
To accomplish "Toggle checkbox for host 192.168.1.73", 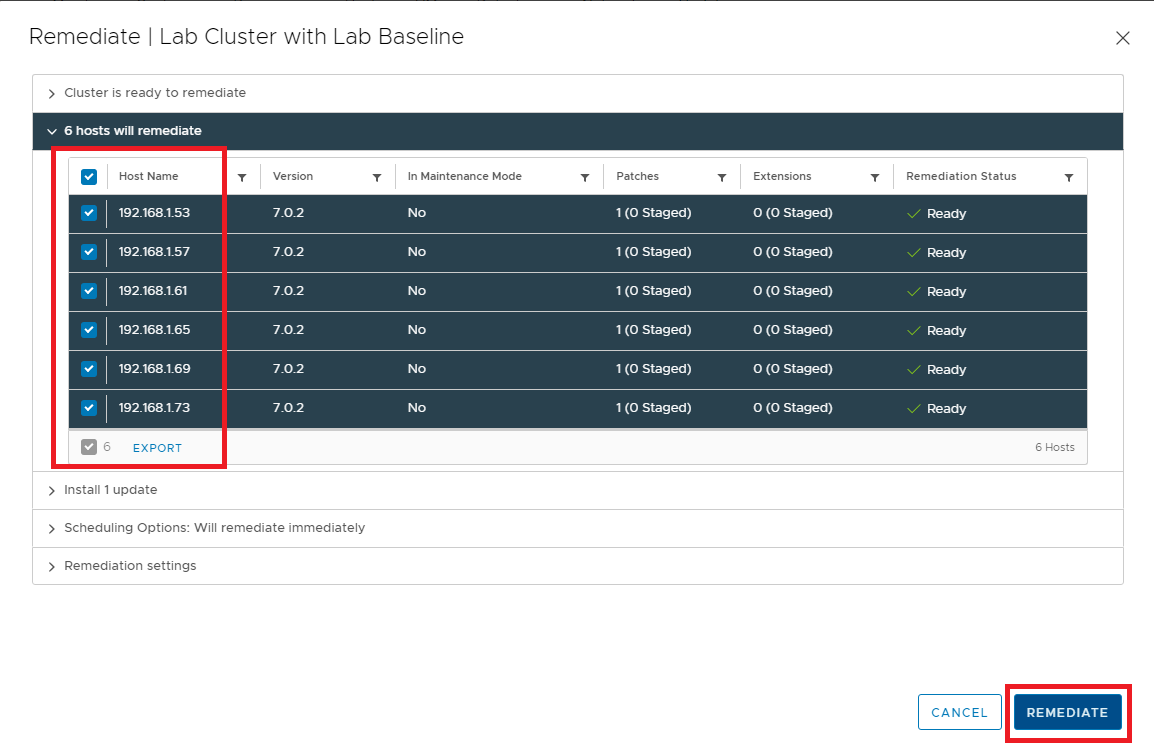I will (89, 408).
